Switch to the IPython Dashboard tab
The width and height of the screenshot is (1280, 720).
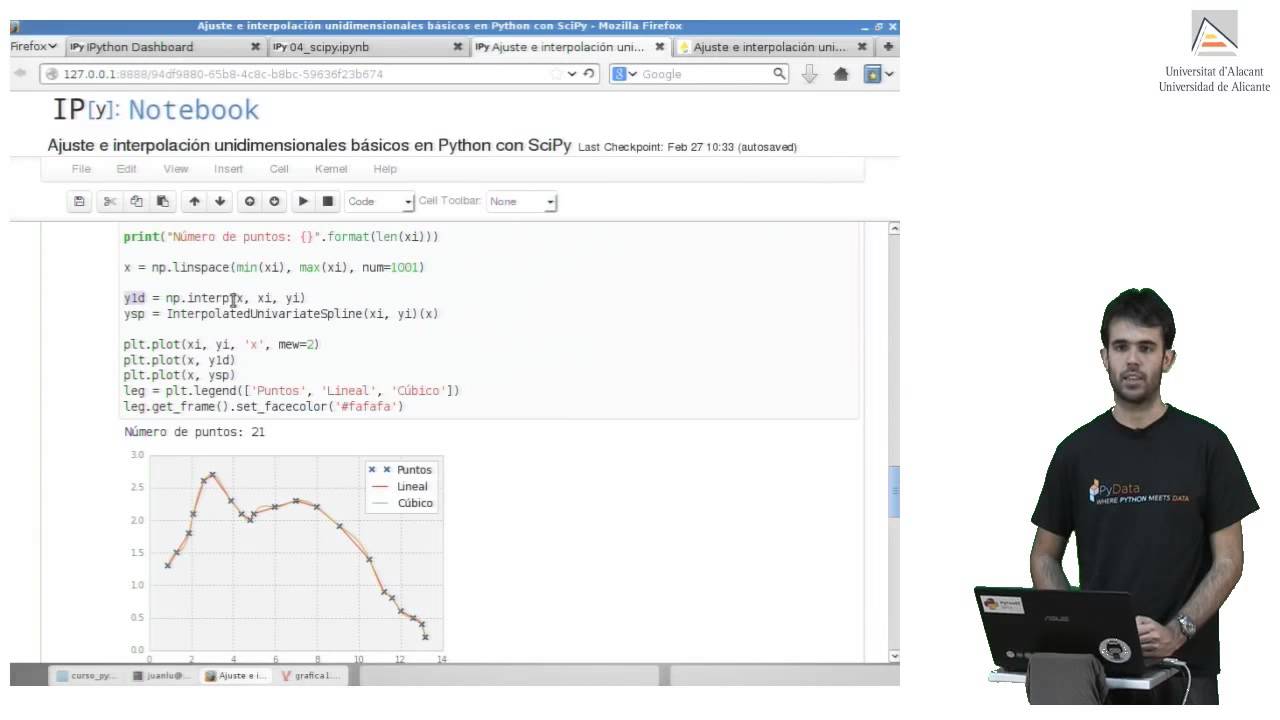point(165,47)
